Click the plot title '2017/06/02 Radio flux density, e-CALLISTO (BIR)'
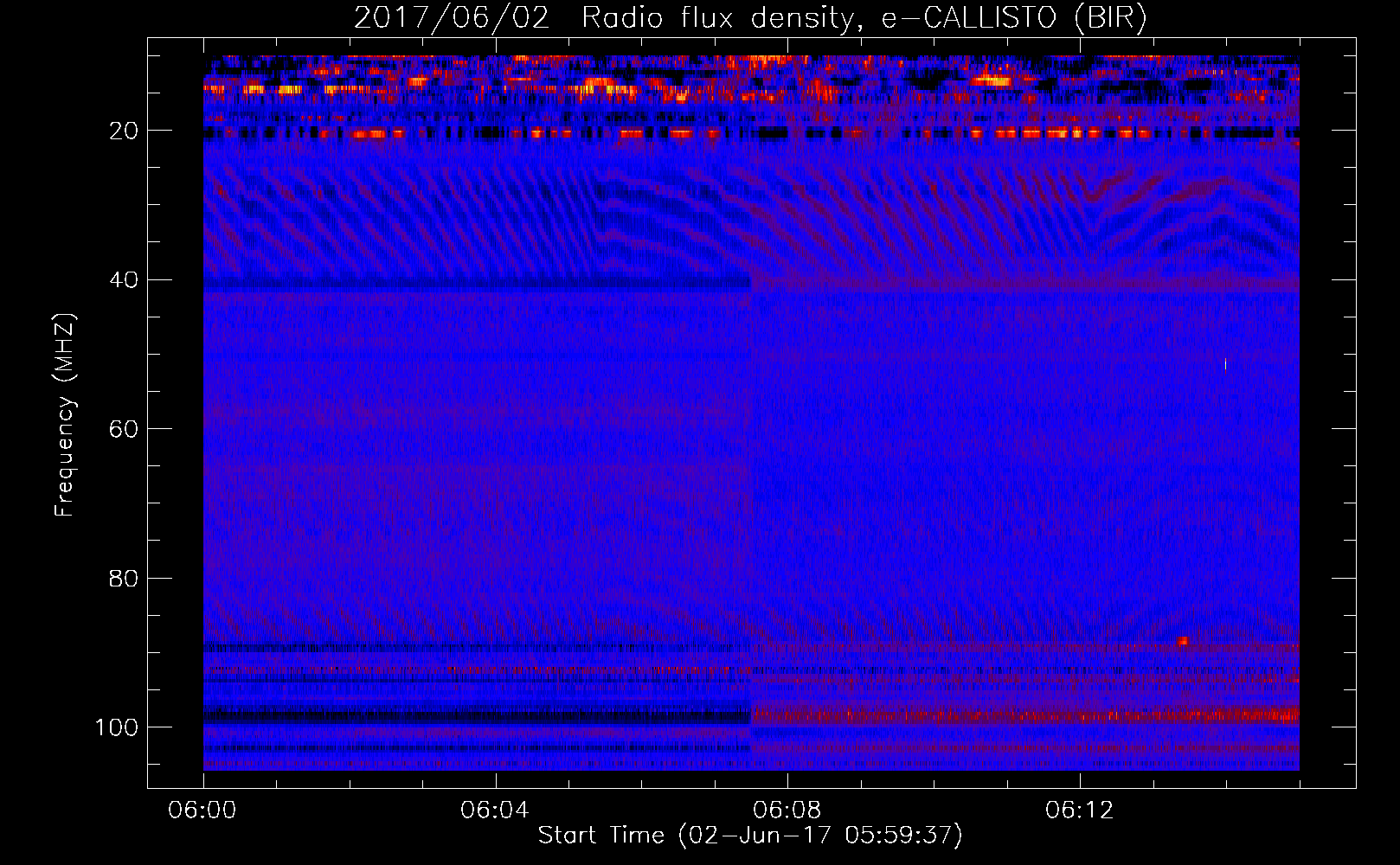This screenshot has height=865, width=1400. pyautogui.click(x=750, y=17)
